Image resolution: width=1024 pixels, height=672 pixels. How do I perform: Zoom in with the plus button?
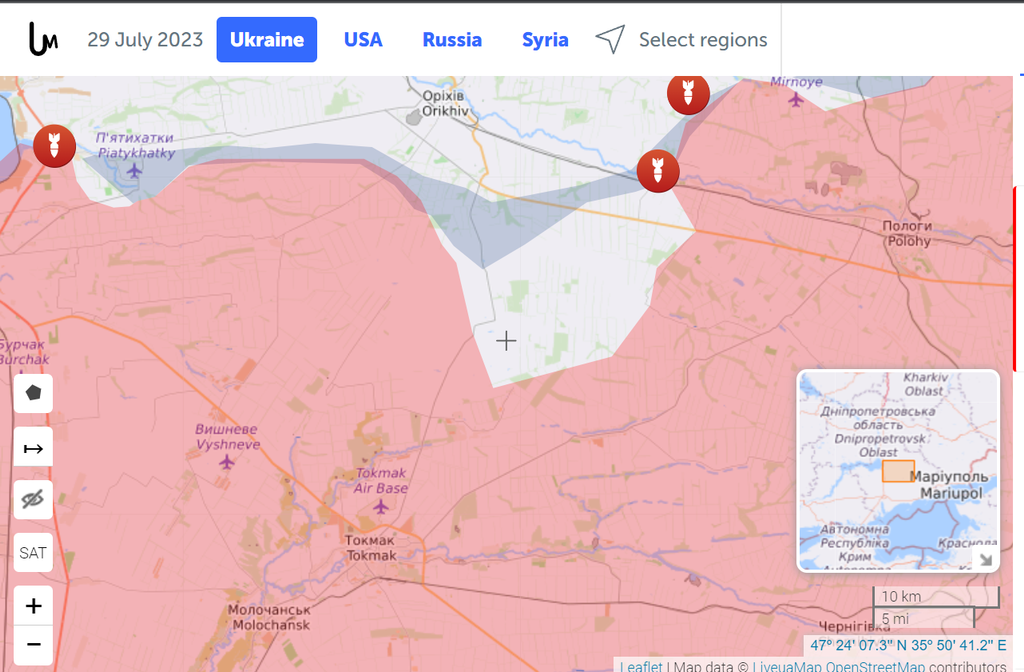[33, 606]
